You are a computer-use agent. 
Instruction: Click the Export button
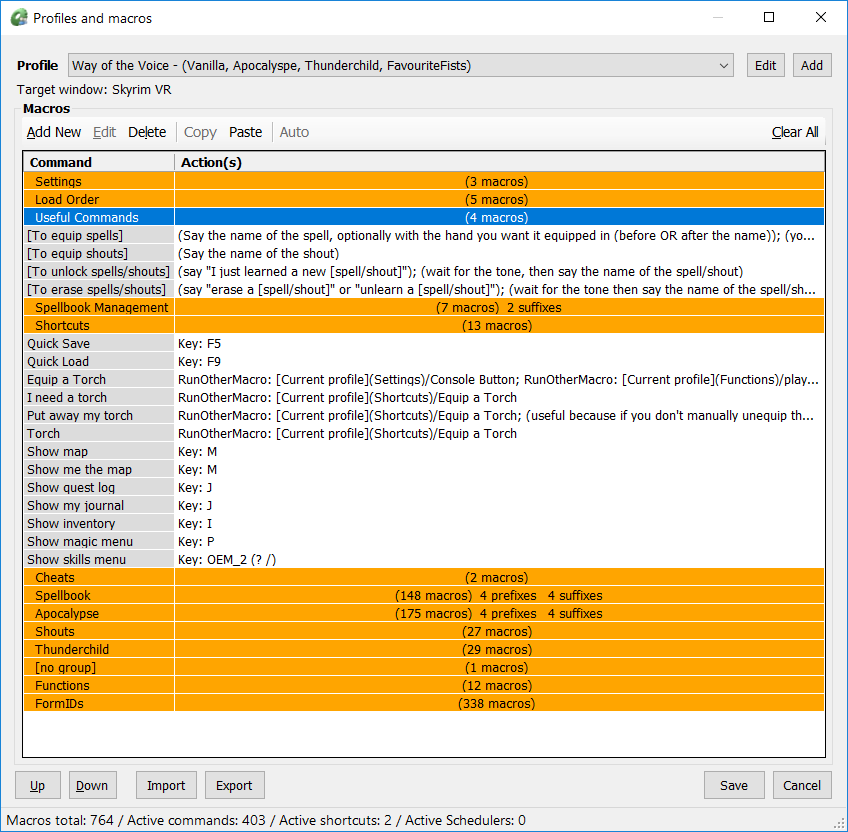(x=234, y=785)
